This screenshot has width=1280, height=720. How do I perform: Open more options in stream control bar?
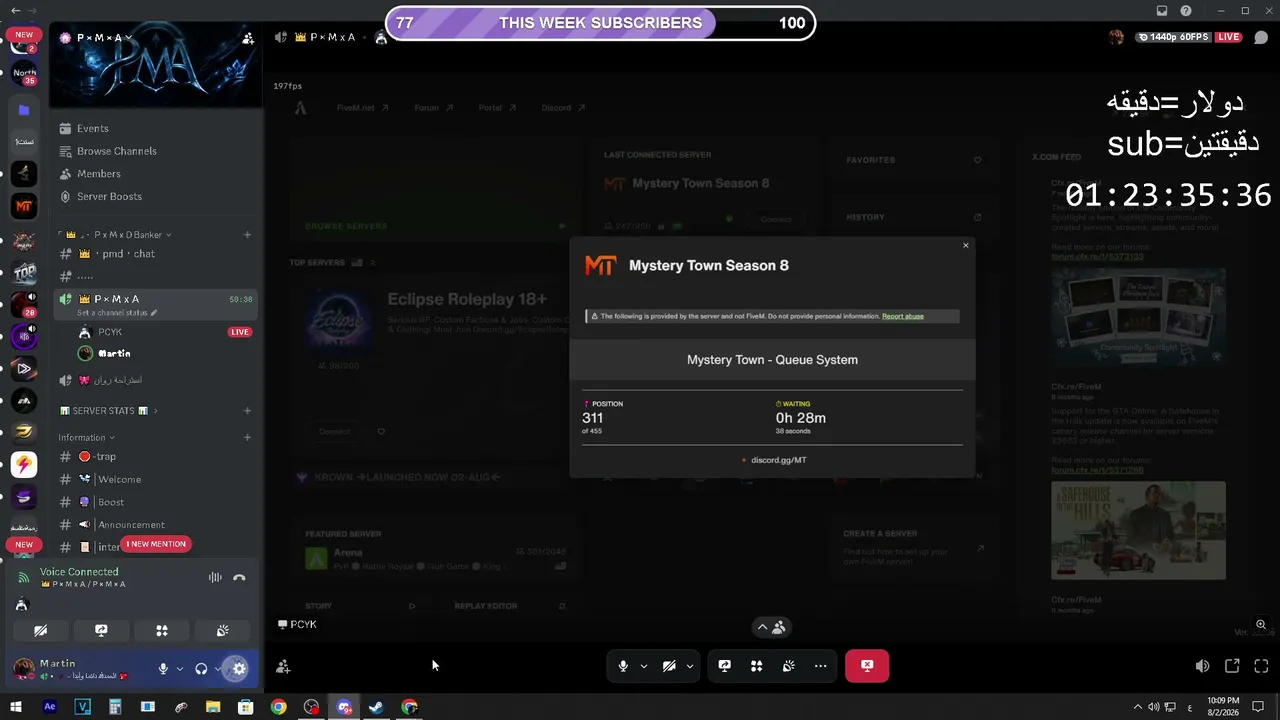(821, 666)
